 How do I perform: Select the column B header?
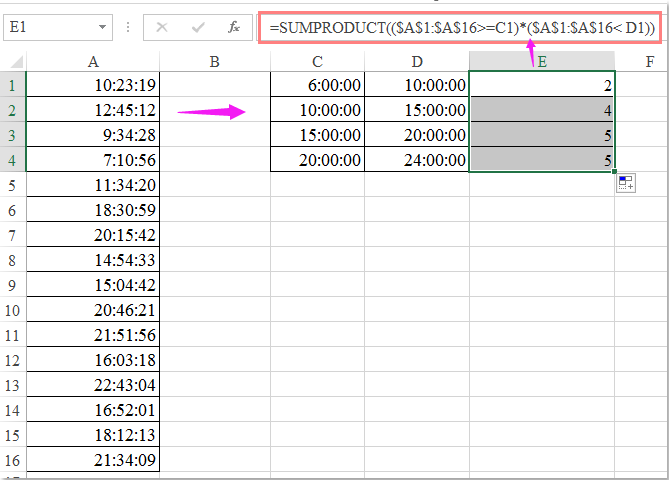click(x=215, y=62)
